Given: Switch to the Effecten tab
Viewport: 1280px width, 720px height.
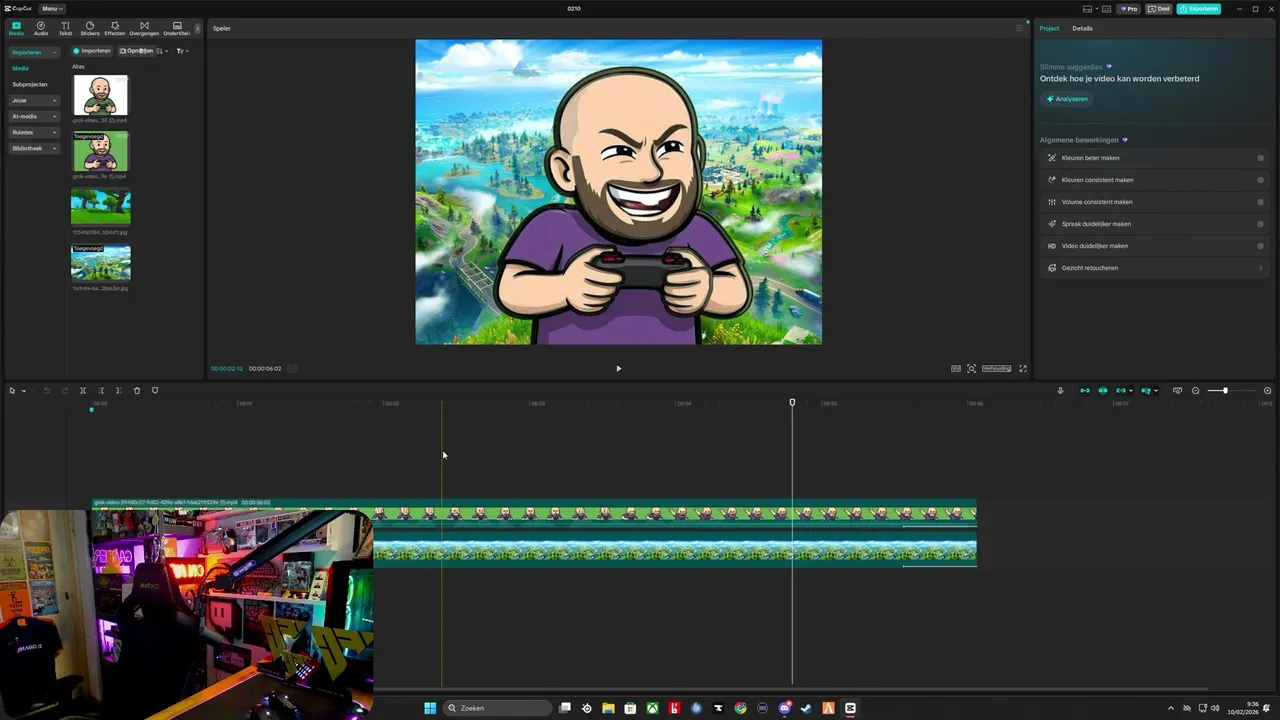Looking at the screenshot, I should tap(115, 28).
